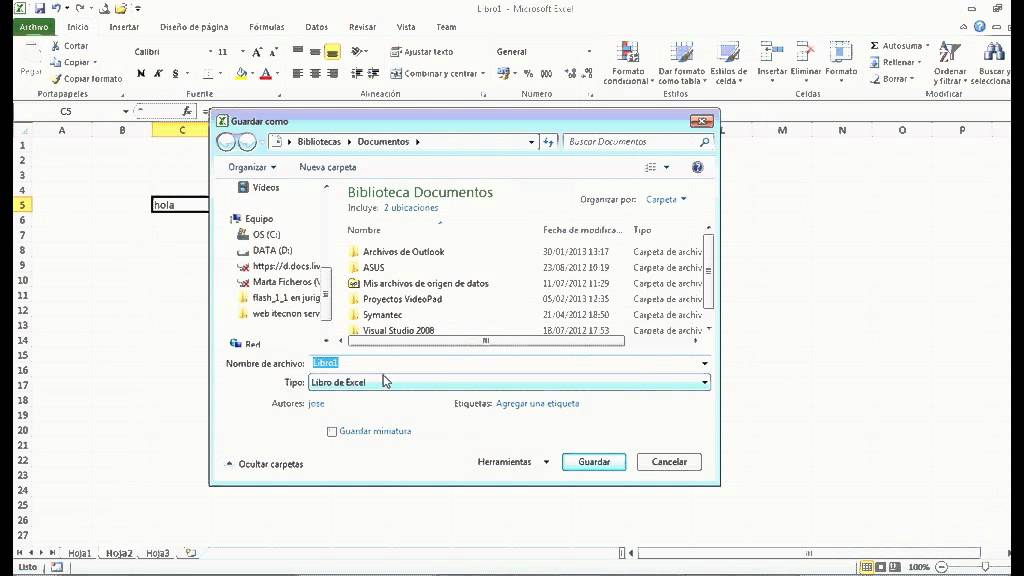Align text left in Alineación group

point(298,74)
